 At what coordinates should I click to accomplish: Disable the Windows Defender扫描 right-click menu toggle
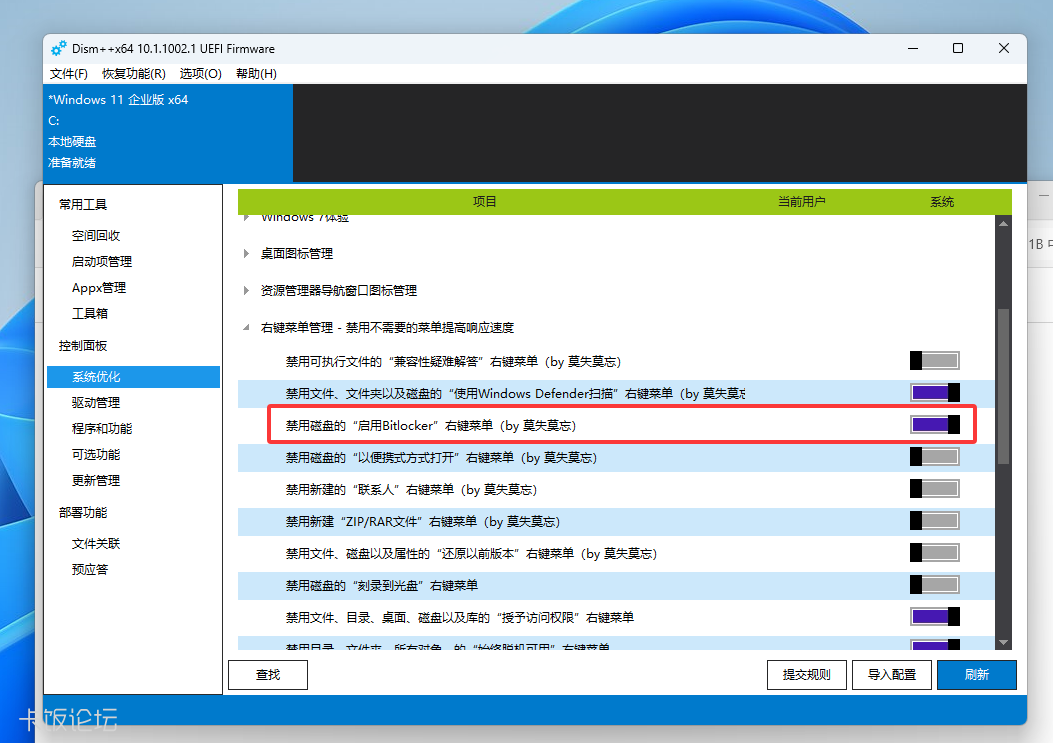click(x=934, y=392)
